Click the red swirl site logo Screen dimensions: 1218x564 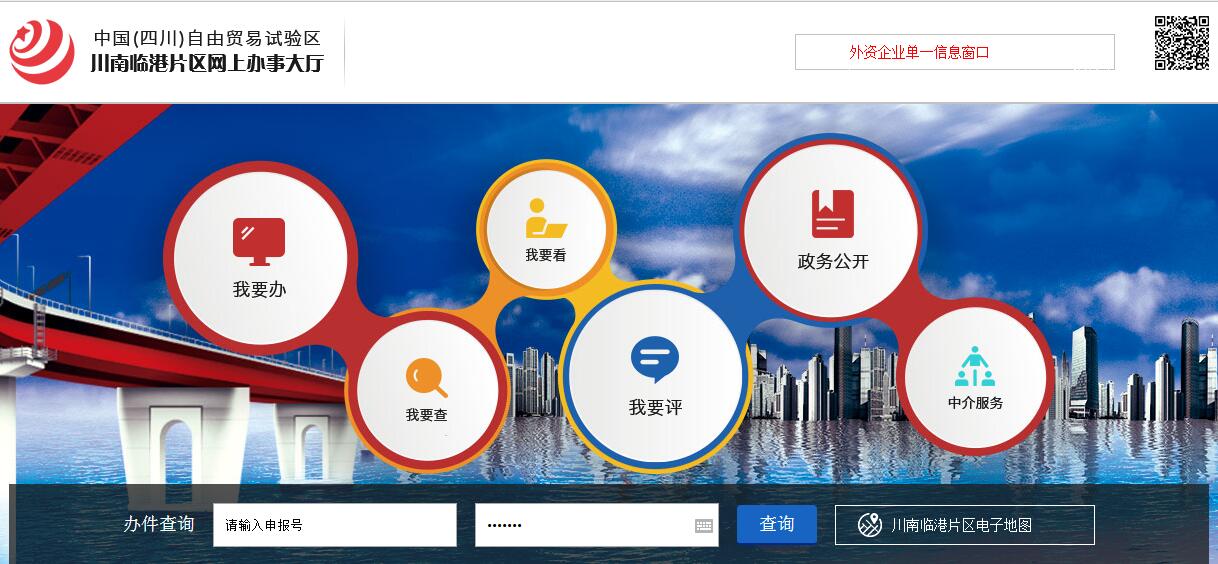(x=41, y=51)
